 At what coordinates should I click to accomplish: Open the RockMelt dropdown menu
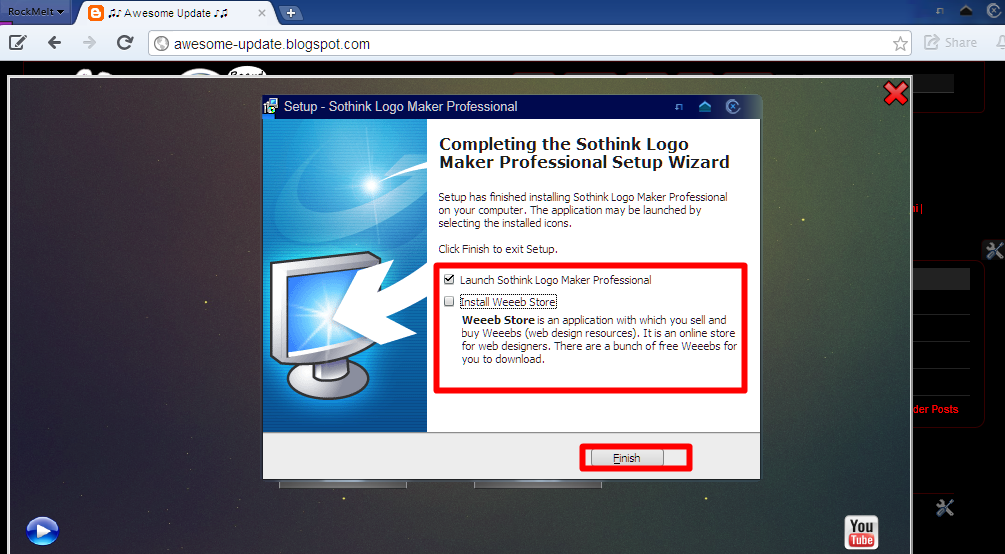35,12
